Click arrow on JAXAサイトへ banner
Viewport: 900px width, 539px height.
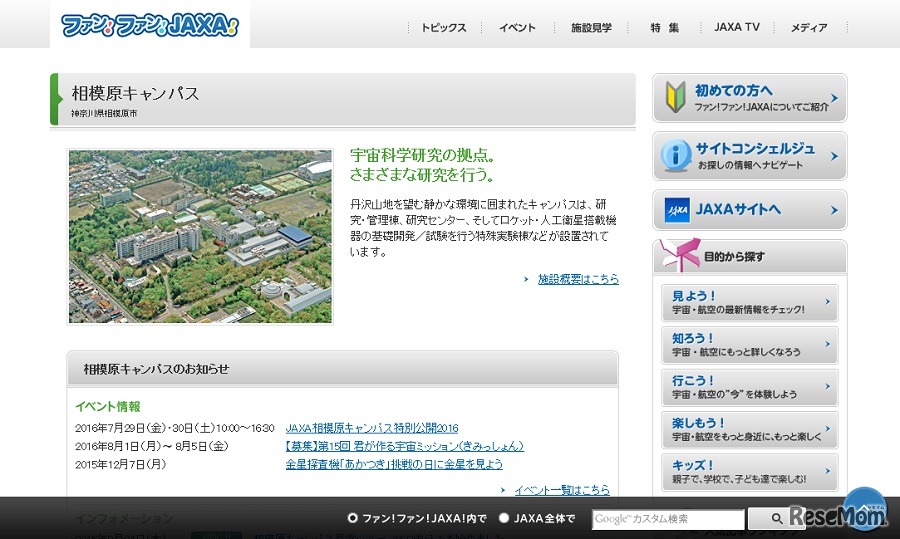[x=835, y=211]
